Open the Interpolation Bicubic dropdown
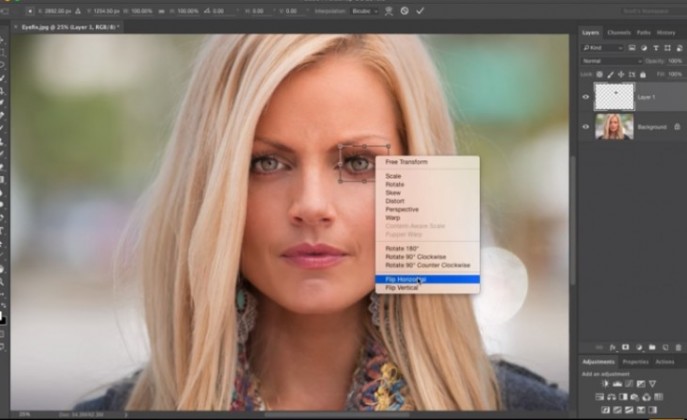 tap(364, 10)
